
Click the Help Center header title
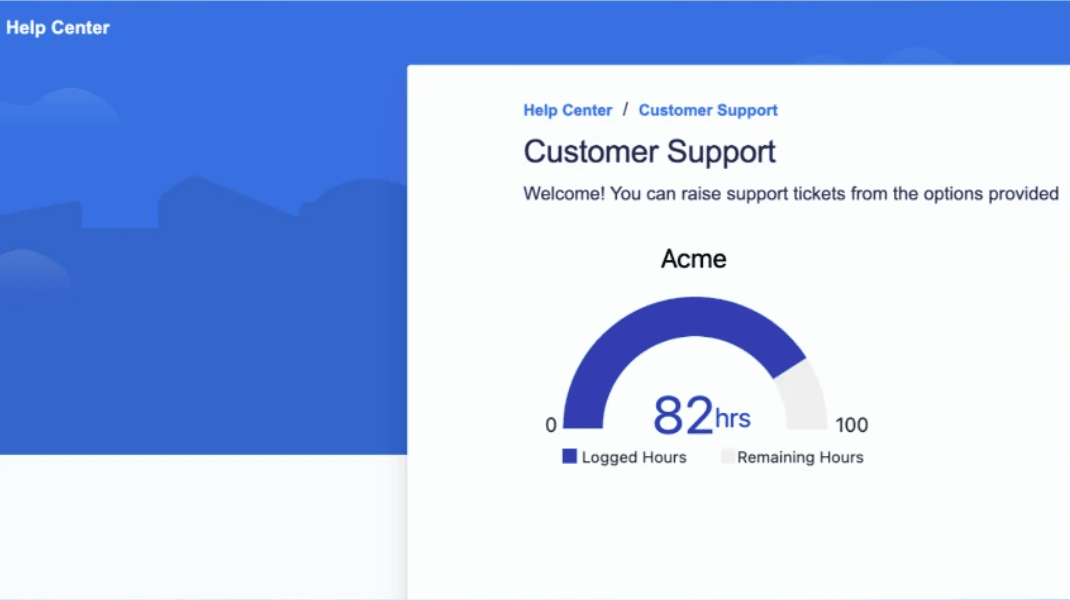pos(58,28)
